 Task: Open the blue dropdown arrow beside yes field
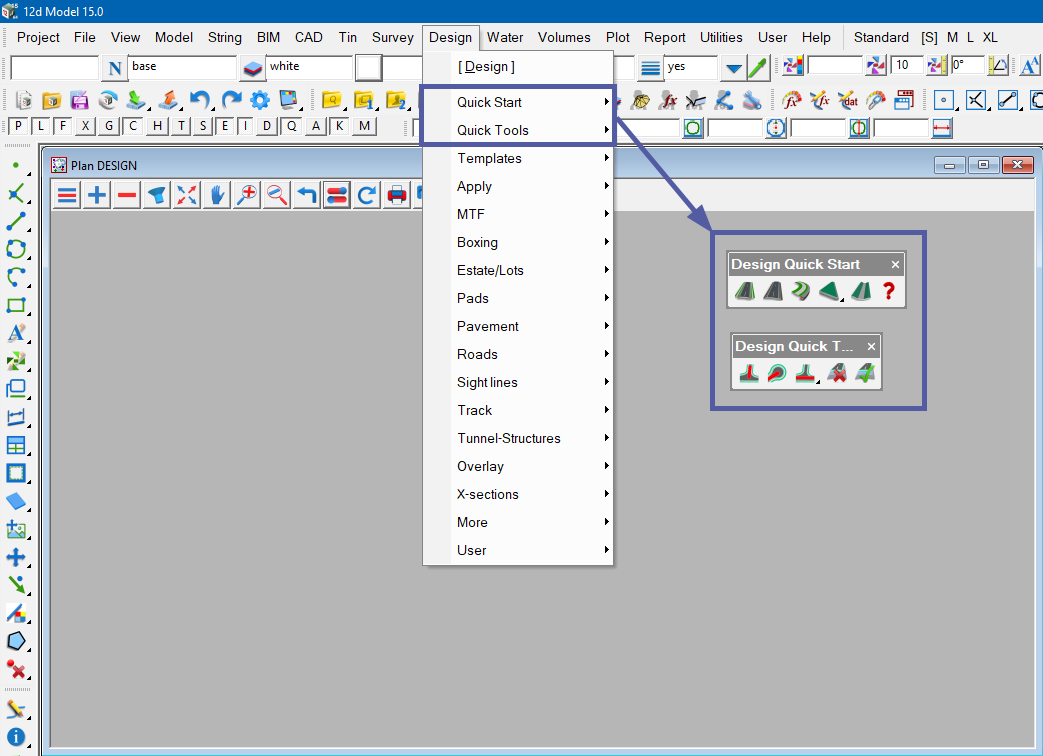[x=733, y=68]
